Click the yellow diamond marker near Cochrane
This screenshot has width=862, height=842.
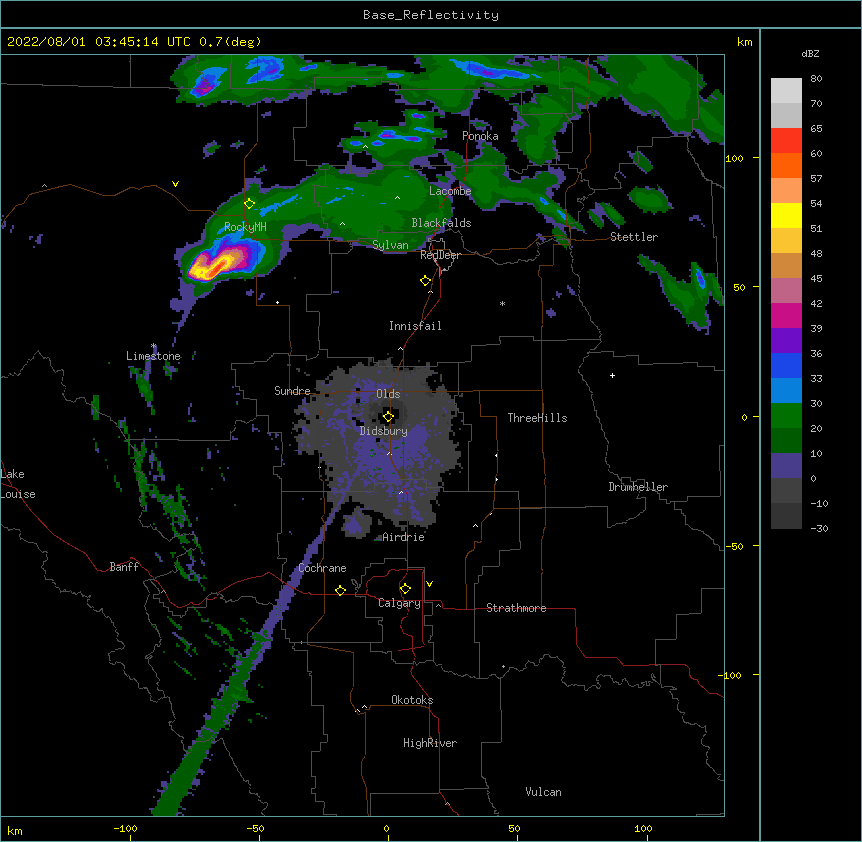(340, 590)
